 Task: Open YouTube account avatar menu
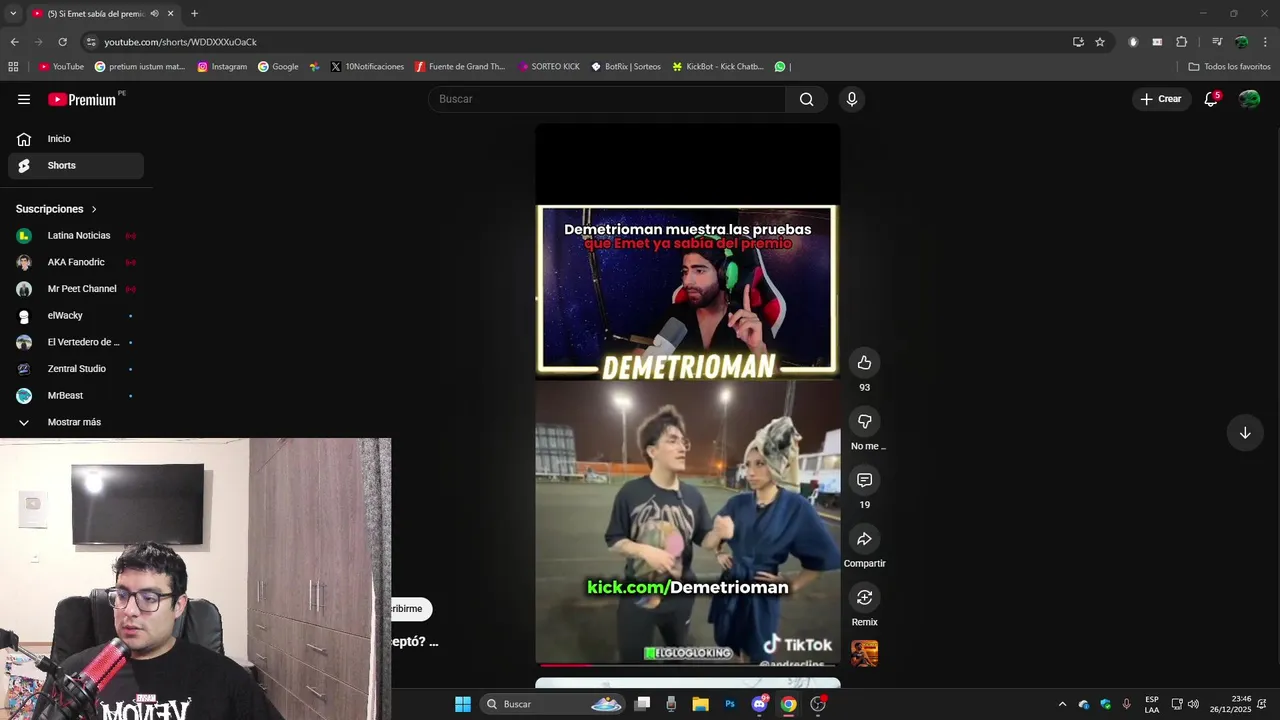(x=1249, y=99)
